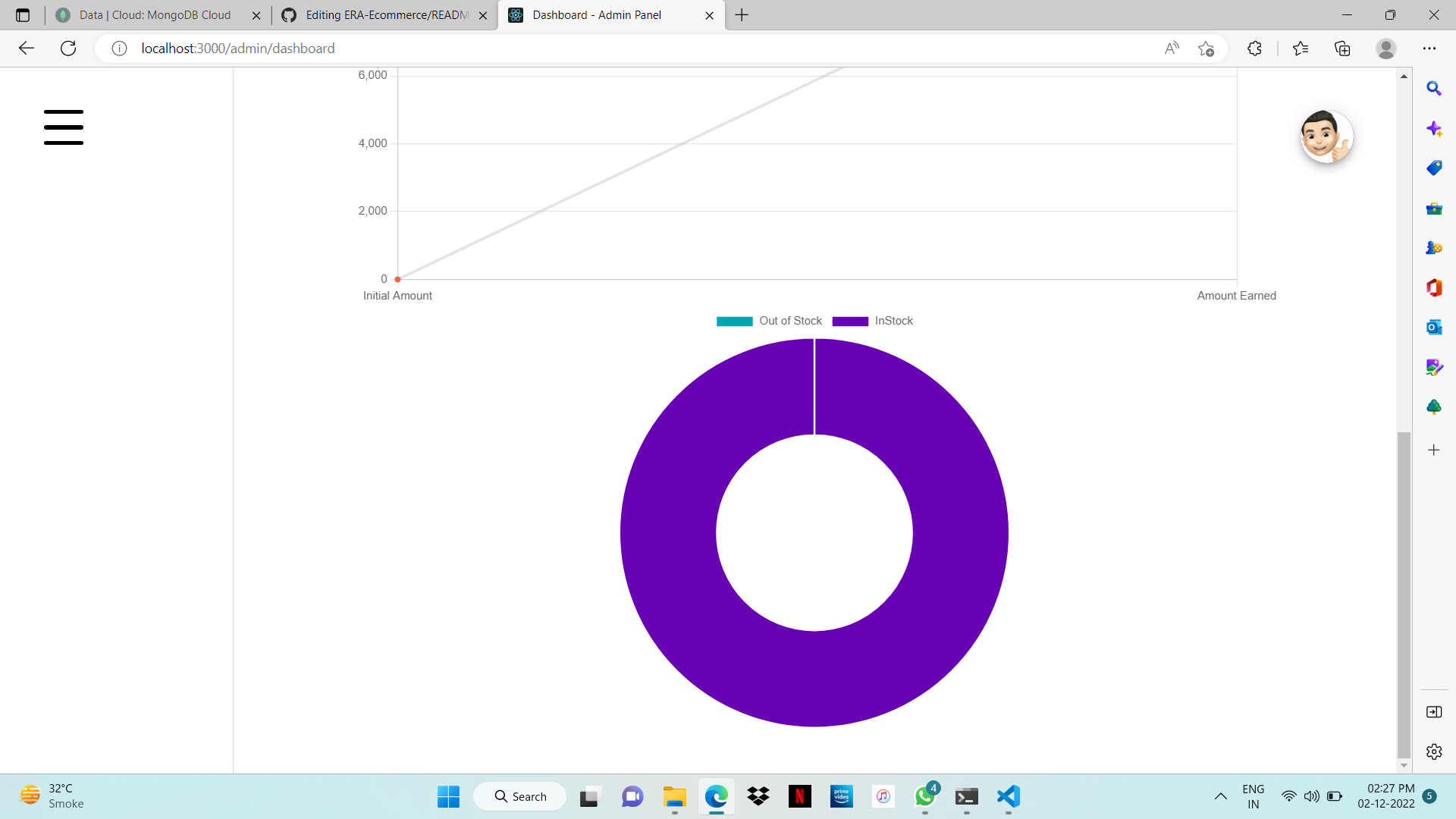Expand hidden icons in the system tray

pyautogui.click(x=1221, y=796)
